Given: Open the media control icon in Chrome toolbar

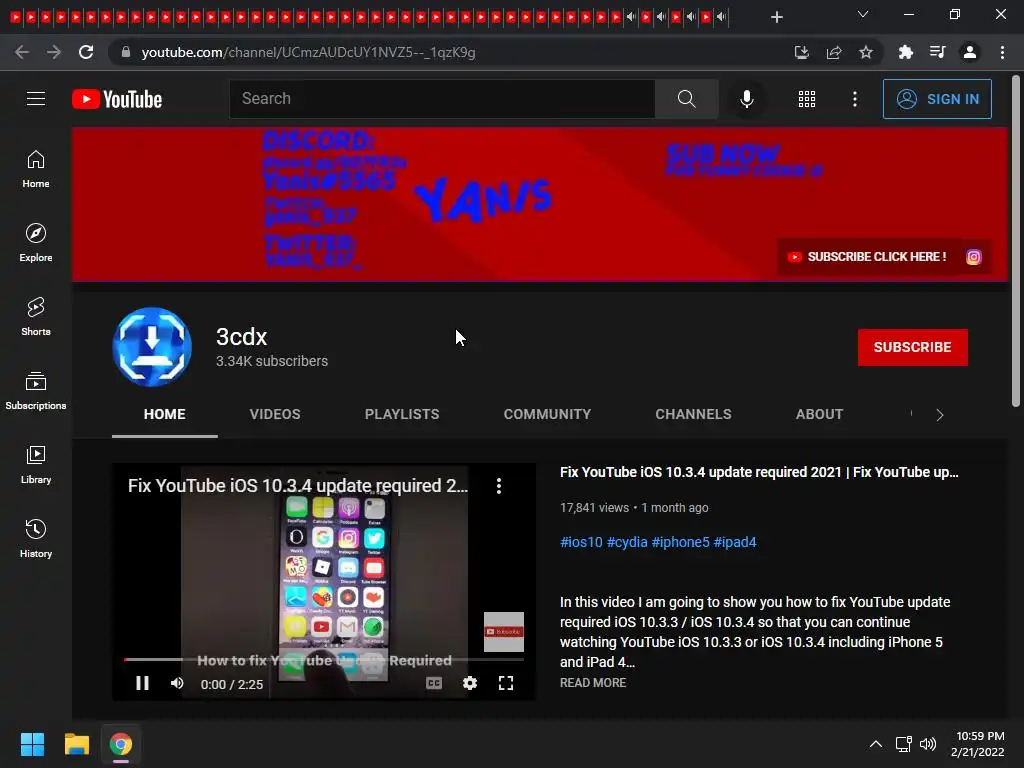Looking at the screenshot, I should click(x=937, y=52).
